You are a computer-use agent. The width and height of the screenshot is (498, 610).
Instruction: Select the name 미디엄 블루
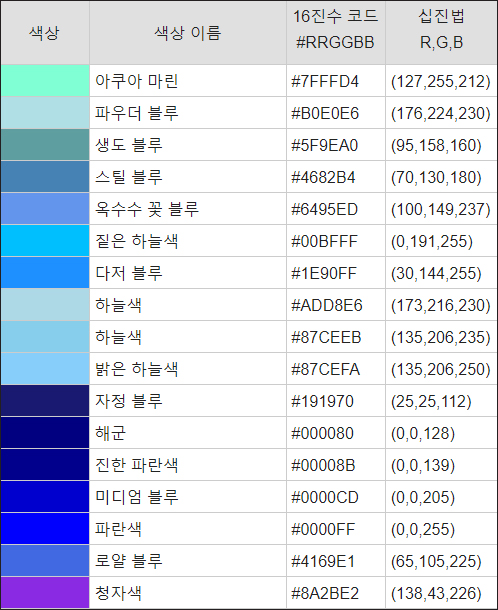pos(137,497)
